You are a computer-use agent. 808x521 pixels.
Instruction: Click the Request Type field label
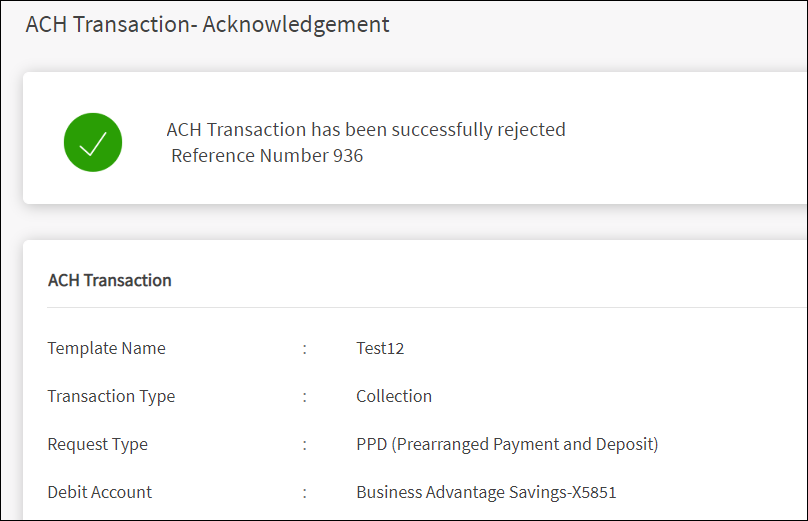97,444
